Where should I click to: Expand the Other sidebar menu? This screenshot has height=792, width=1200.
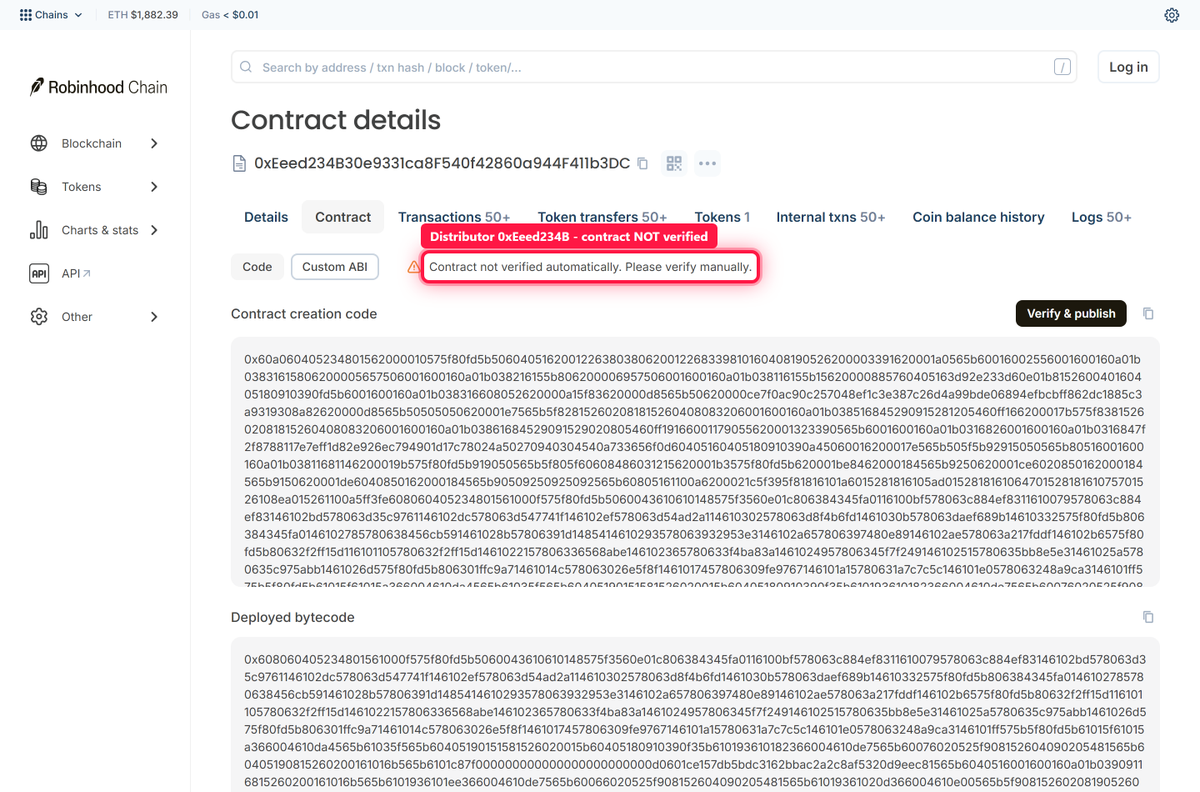(154, 317)
